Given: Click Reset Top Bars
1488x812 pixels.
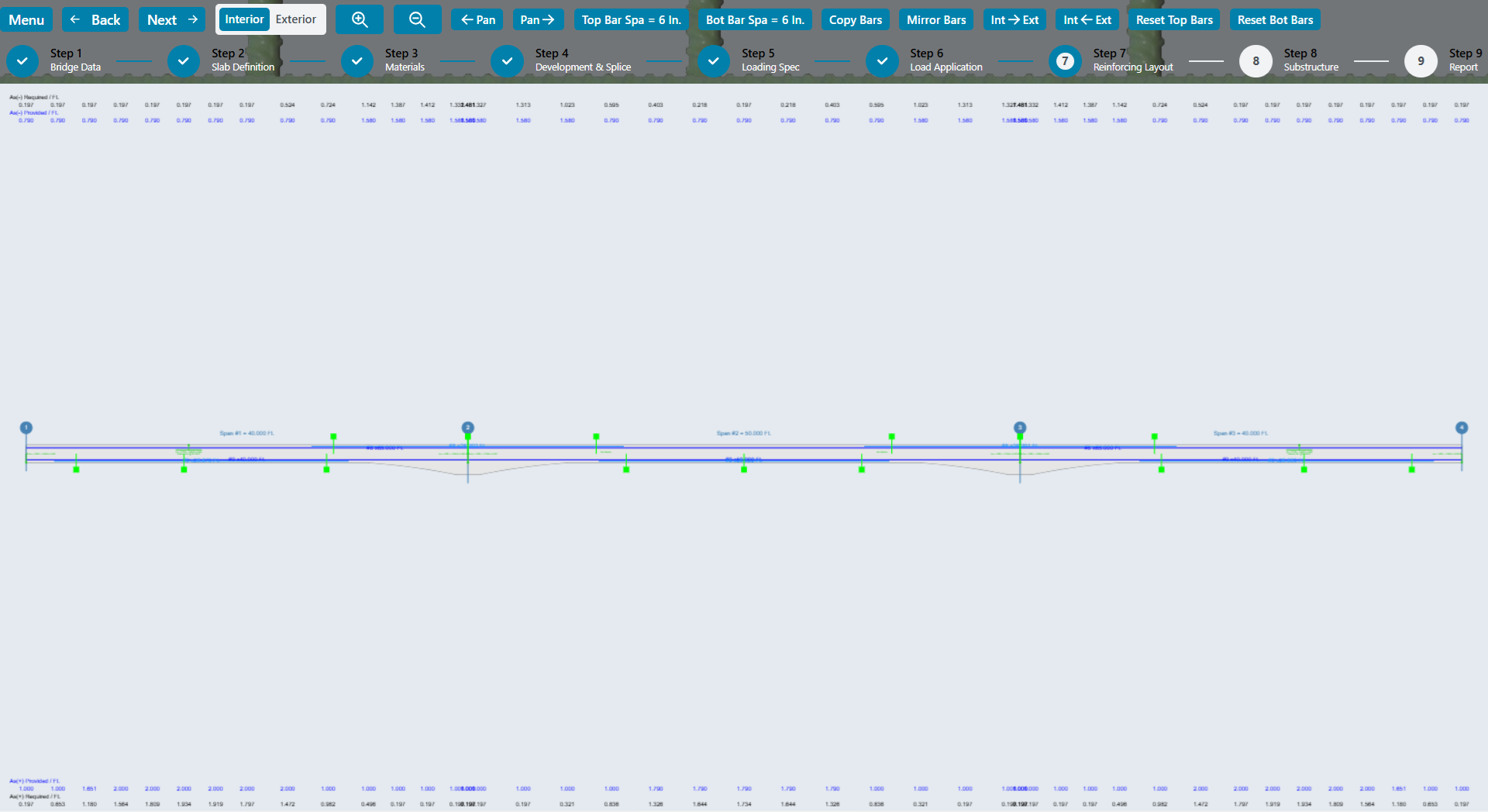Looking at the screenshot, I should 1174,19.
